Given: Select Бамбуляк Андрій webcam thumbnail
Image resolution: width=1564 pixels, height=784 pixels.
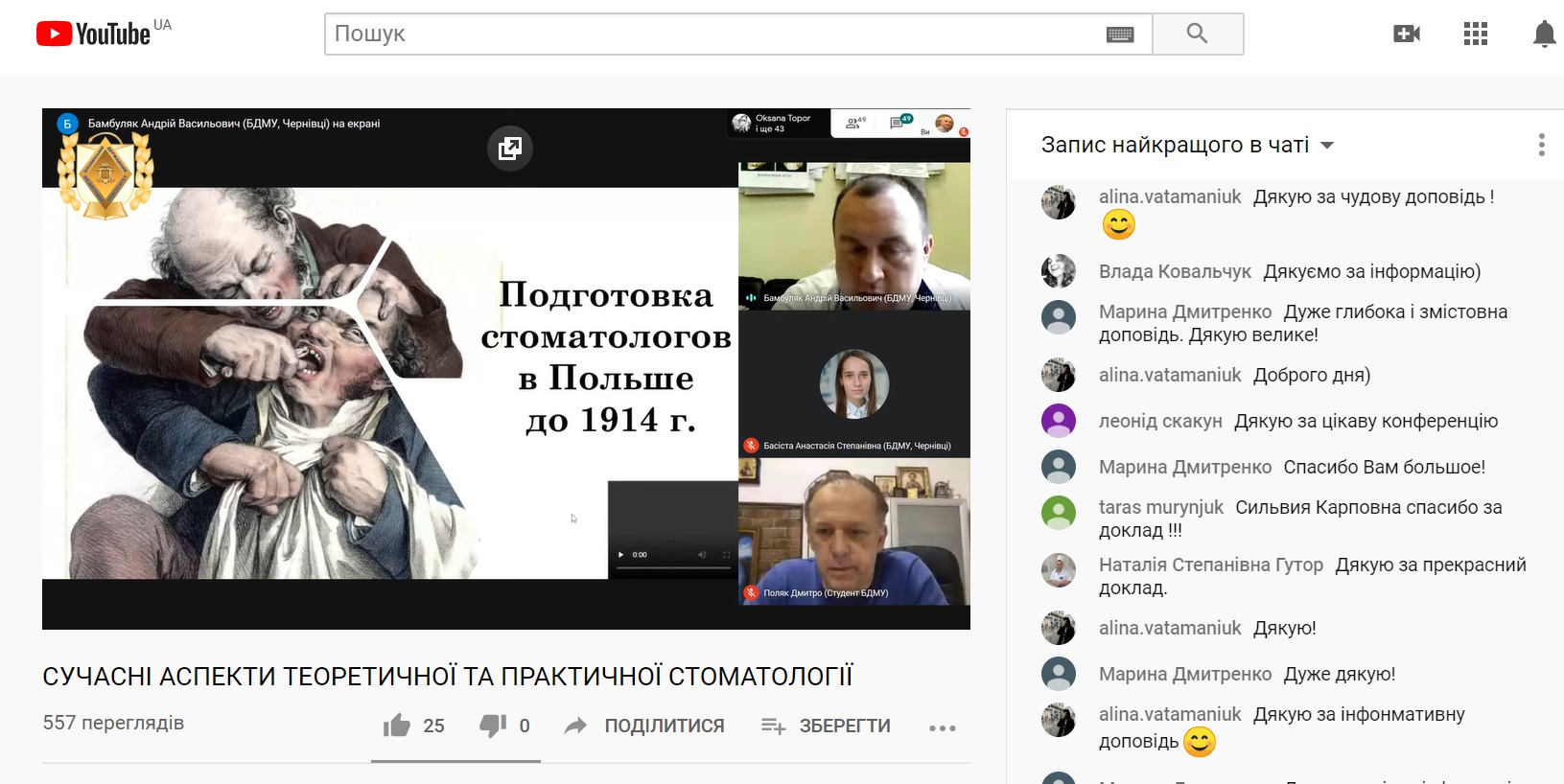Looking at the screenshot, I should pyautogui.click(x=854, y=236).
